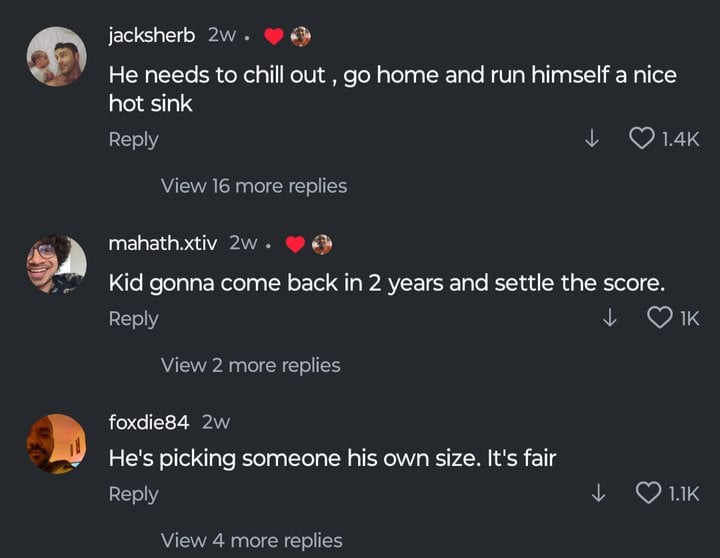Downvote foxdie84's comment with arrow icon

tap(598, 493)
